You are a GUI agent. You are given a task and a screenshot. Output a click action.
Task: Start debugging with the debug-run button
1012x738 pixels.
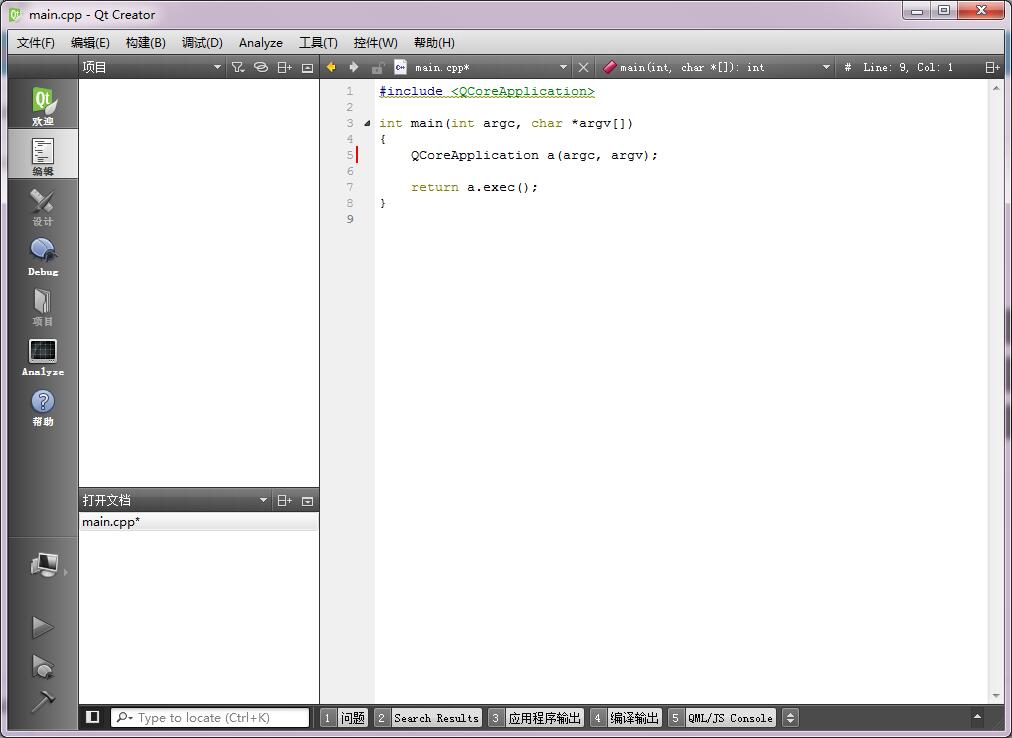pyautogui.click(x=43, y=666)
